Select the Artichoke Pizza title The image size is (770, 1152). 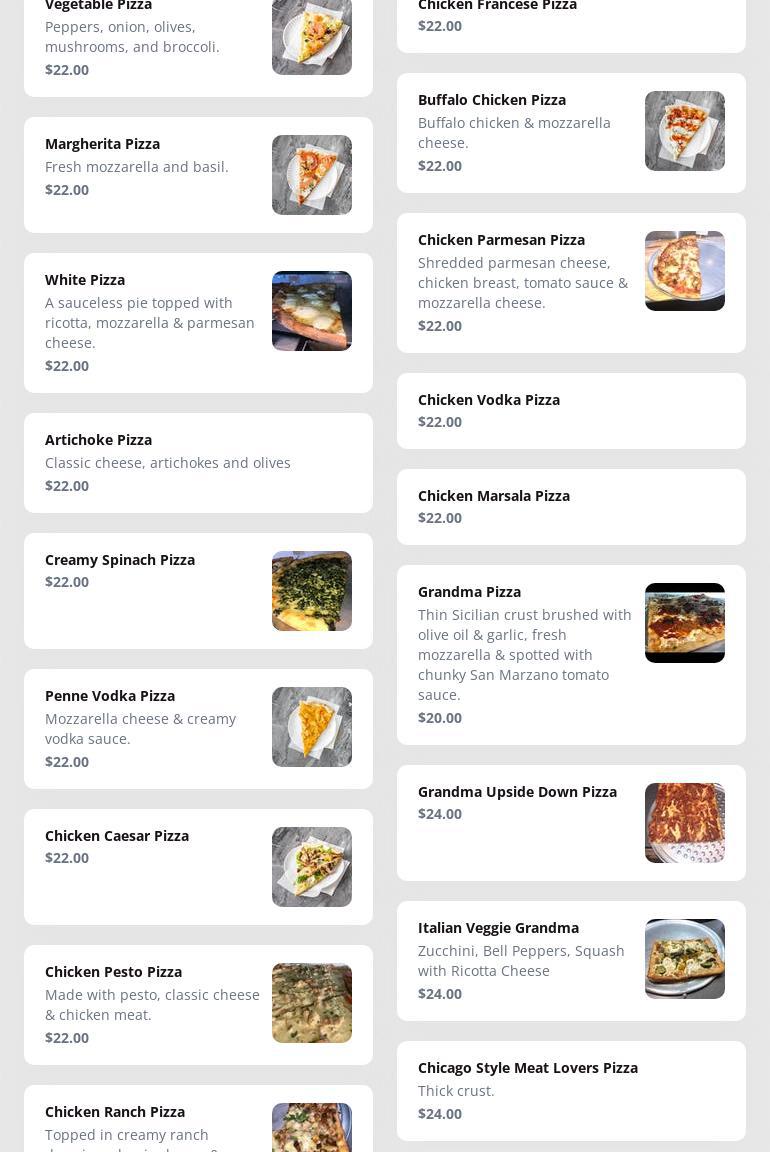click(x=98, y=440)
